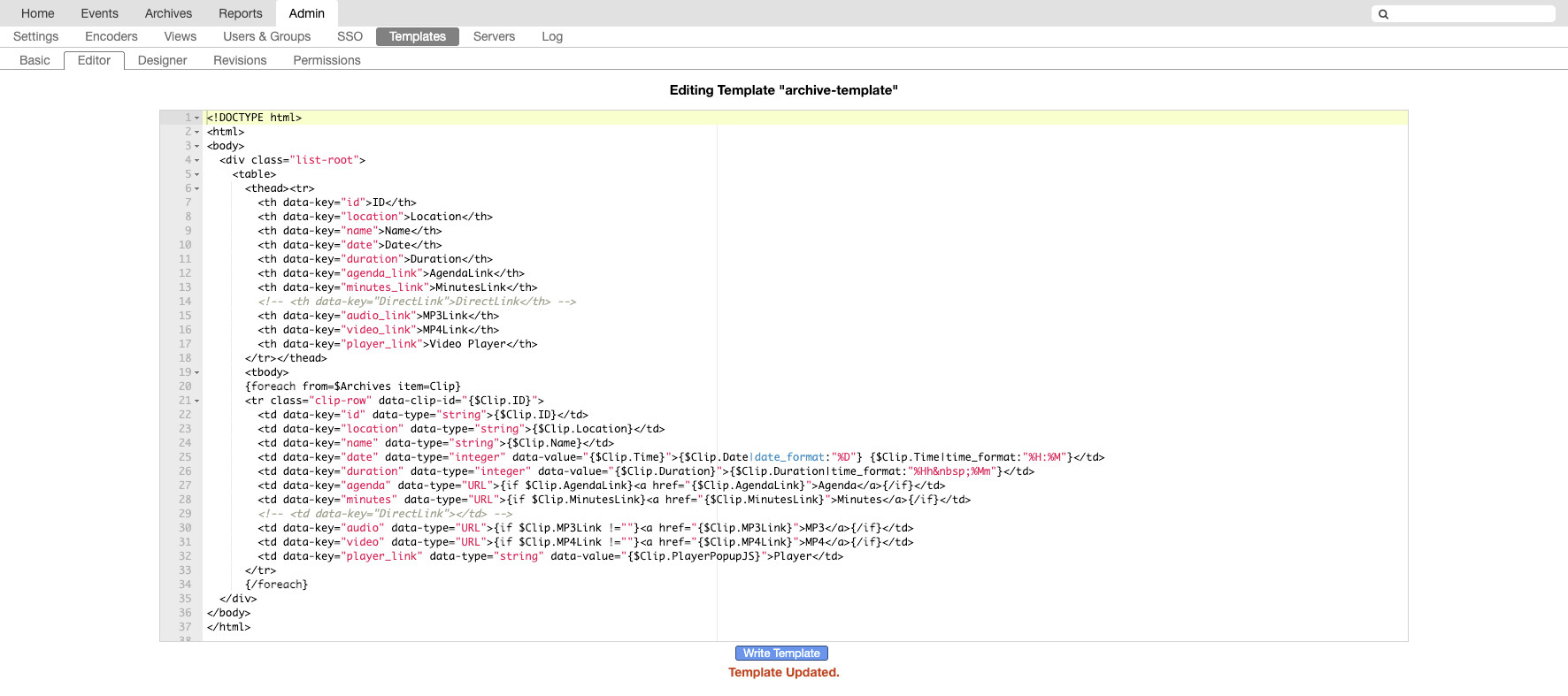Click the search magnifier icon

(1384, 14)
